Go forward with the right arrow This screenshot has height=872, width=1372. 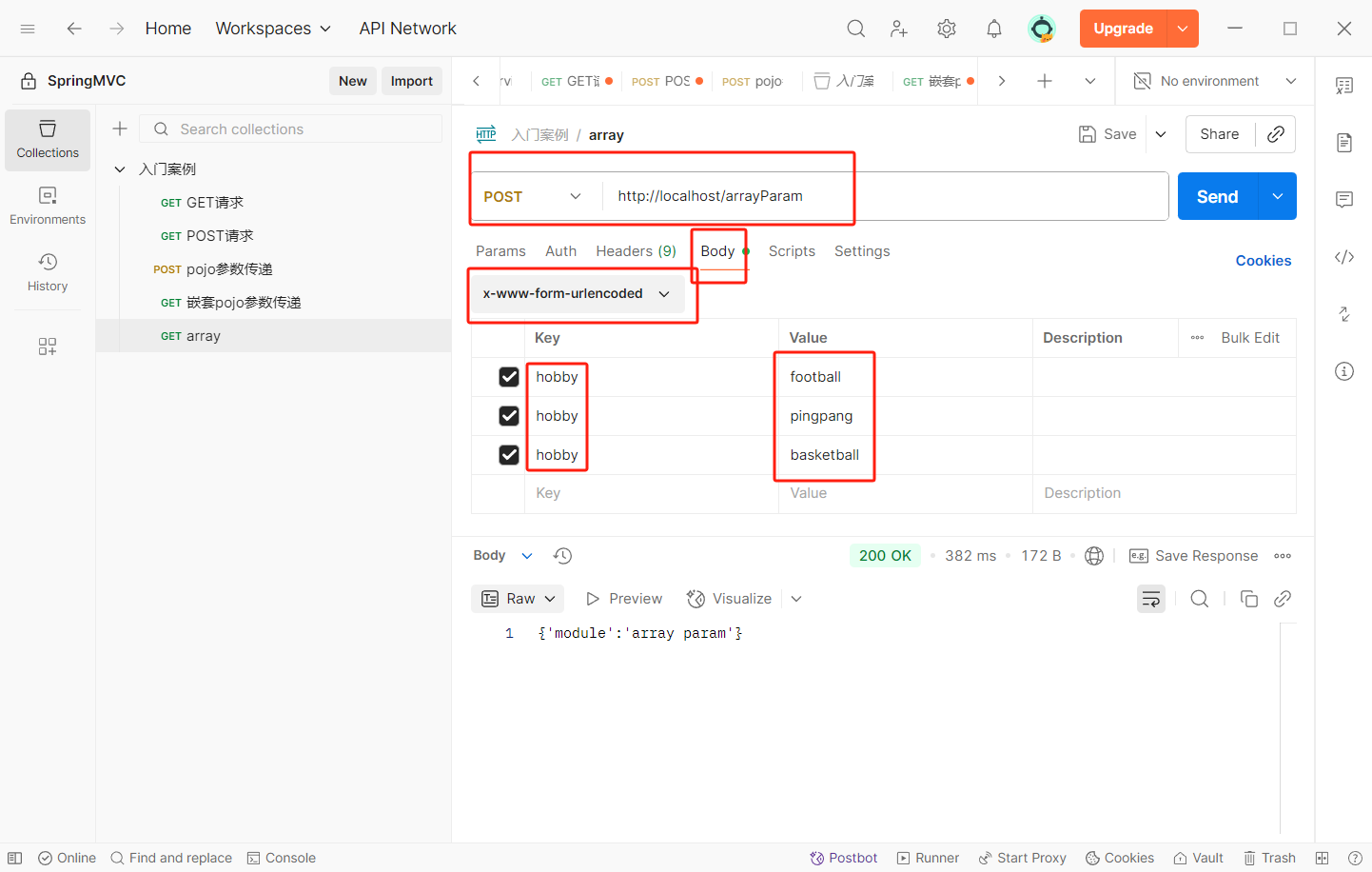point(116,29)
